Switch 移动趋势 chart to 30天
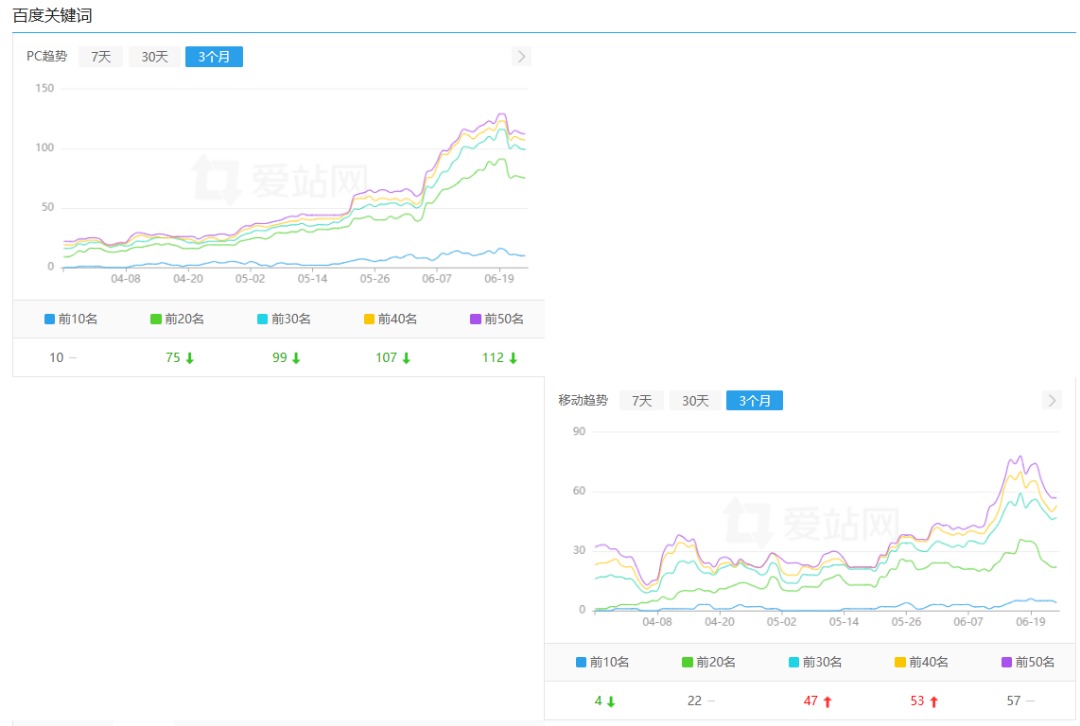1080x726 pixels. [x=696, y=401]
